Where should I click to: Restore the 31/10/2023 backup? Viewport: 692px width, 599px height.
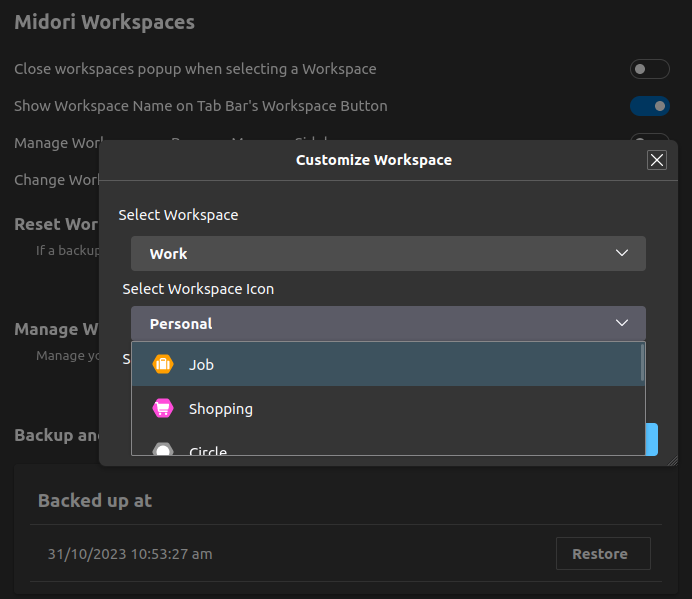click(603, 554)
